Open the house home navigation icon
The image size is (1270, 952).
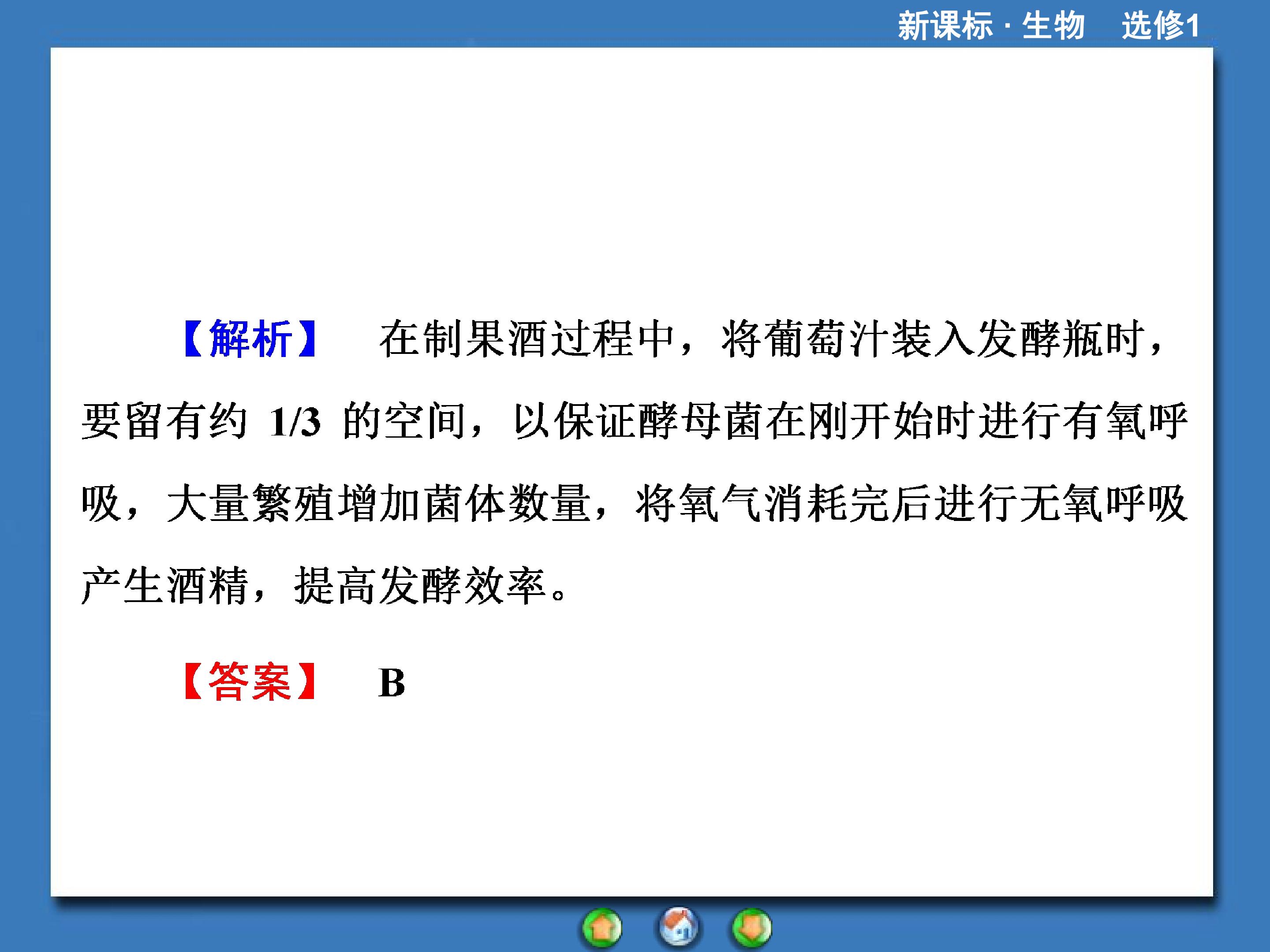click(678, 927)
